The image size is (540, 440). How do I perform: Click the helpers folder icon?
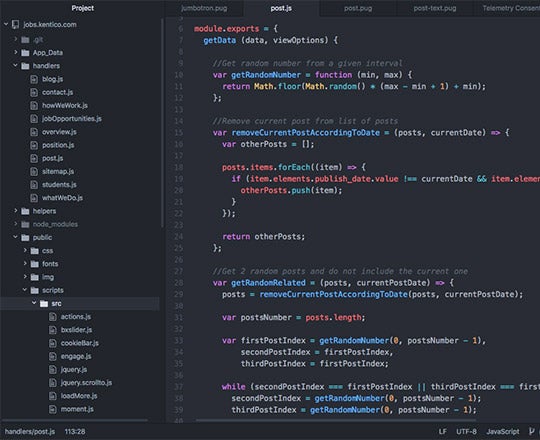pos(25,211)
